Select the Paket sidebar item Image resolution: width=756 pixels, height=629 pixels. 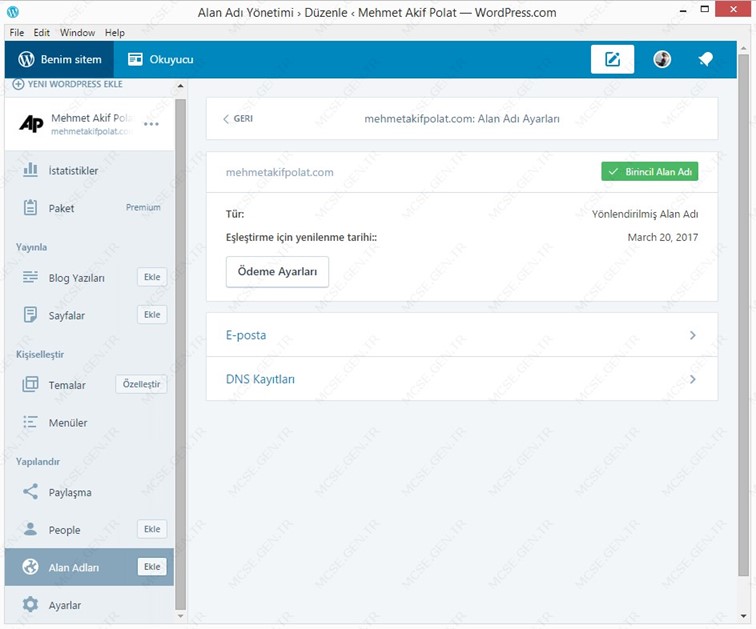click(x=90, y=208)
